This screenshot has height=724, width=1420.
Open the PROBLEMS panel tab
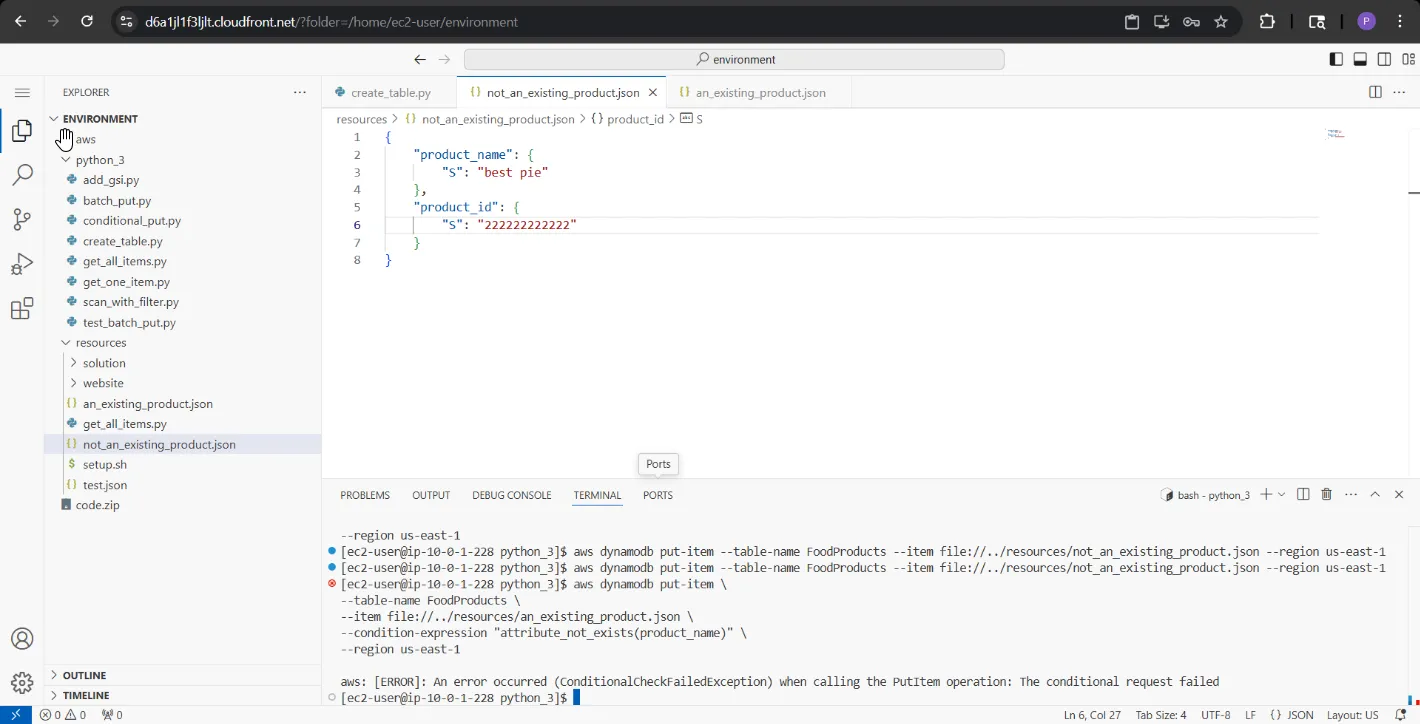[365, 495]
